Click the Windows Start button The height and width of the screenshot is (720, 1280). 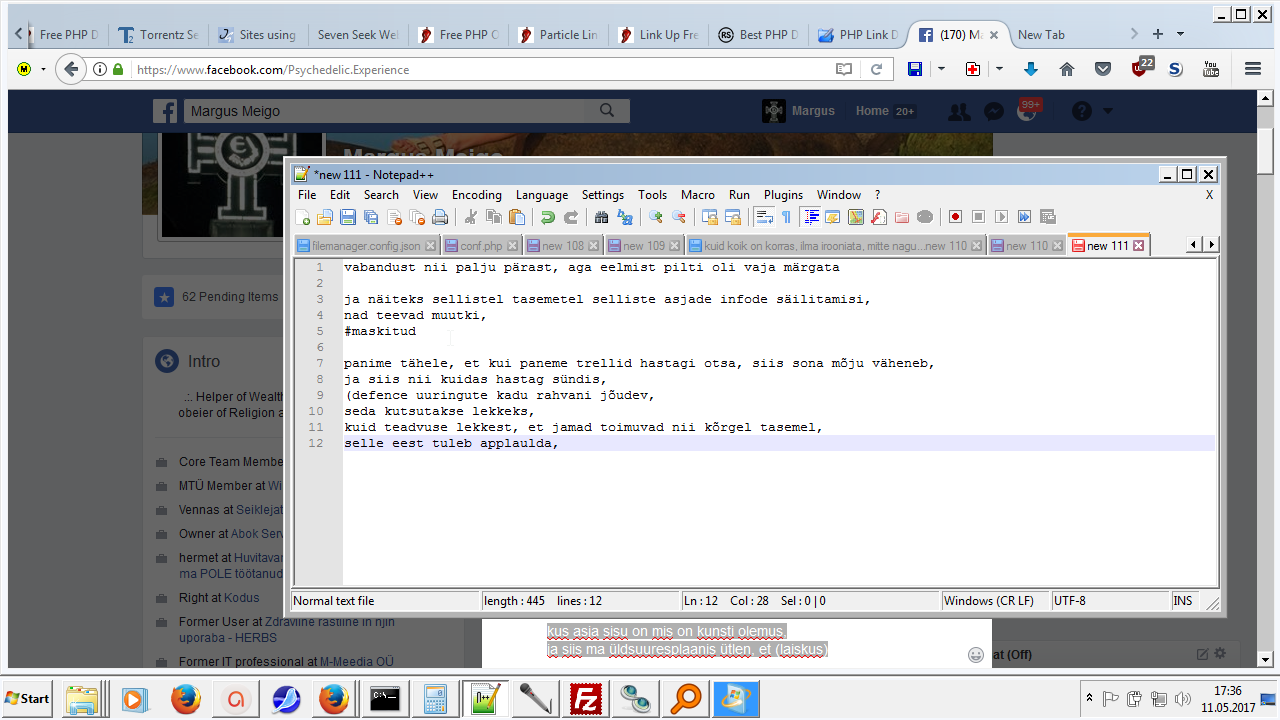coord(27,698)
